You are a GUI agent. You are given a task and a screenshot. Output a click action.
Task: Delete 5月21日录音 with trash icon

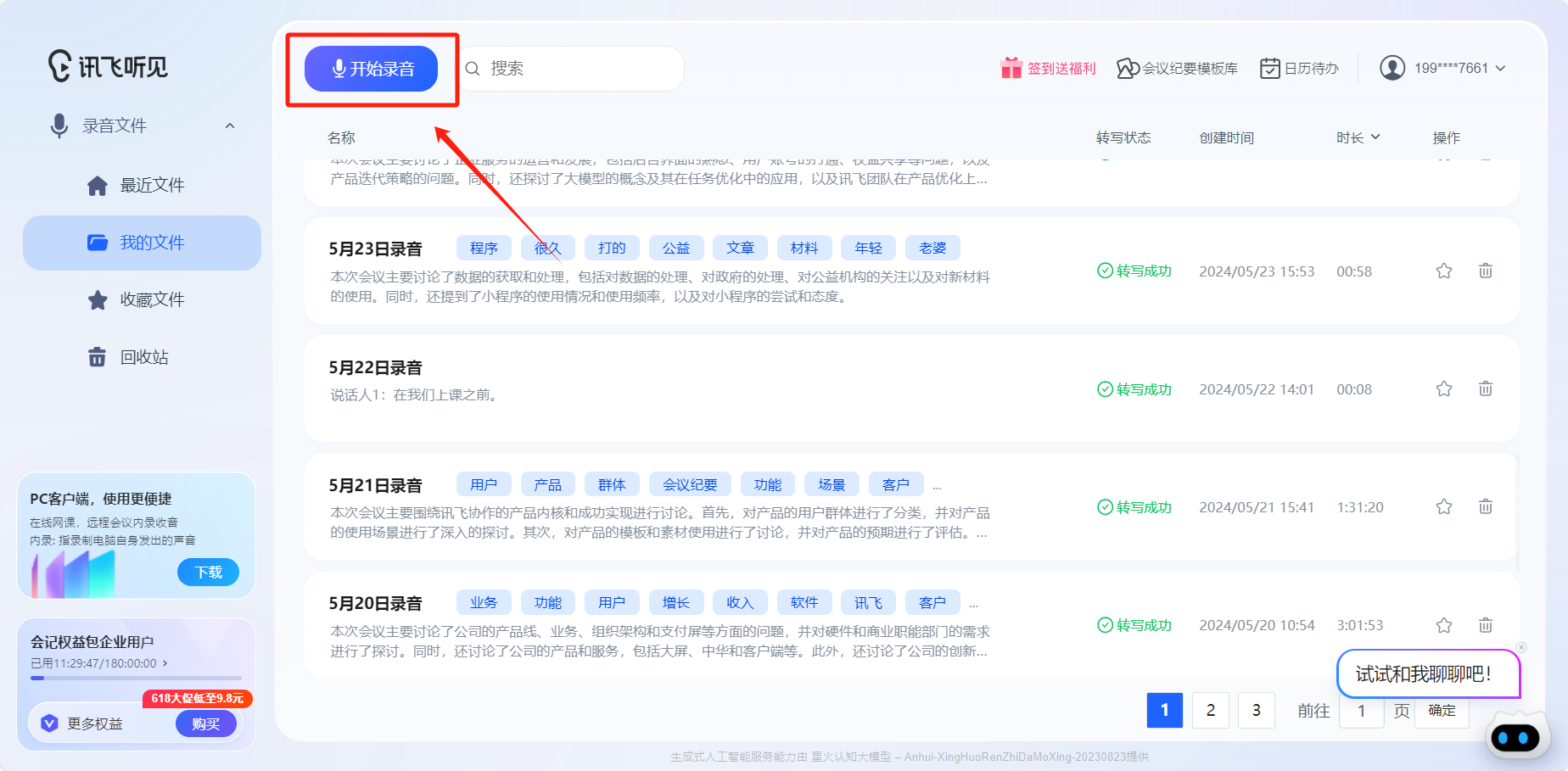[x=1486, y=507]
